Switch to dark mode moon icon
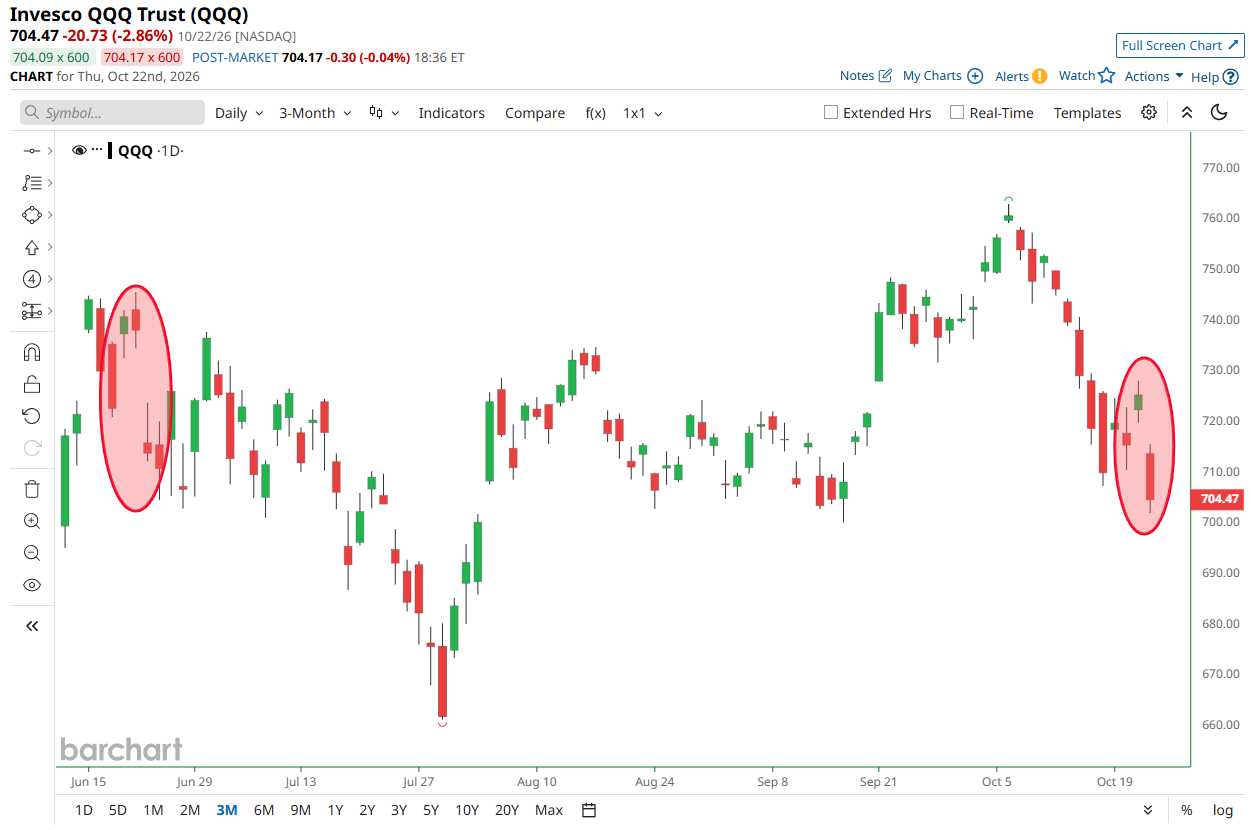This screenshot has width=1251, height=830. (x=1219, y=112)
